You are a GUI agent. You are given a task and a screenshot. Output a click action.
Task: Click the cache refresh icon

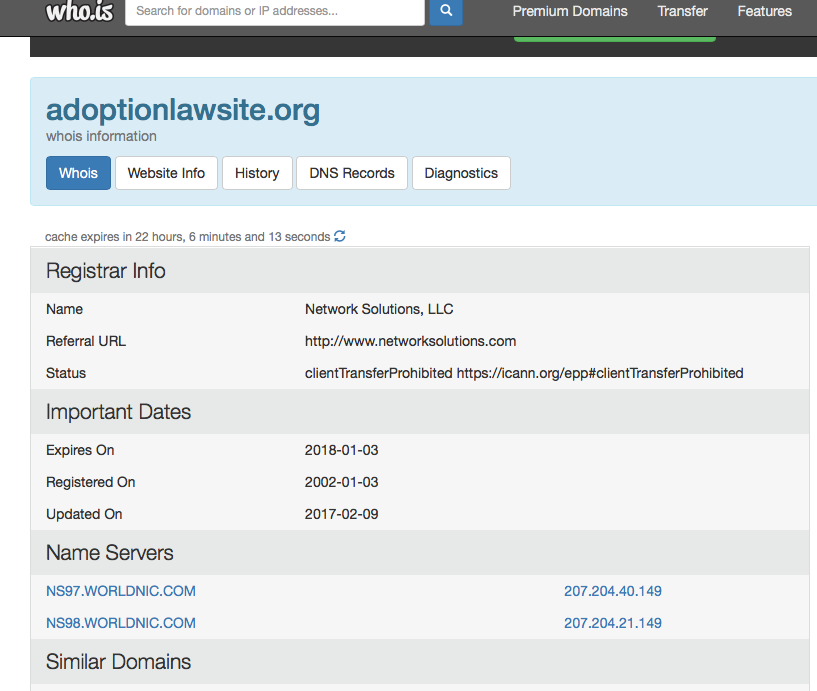pos(340,237)
